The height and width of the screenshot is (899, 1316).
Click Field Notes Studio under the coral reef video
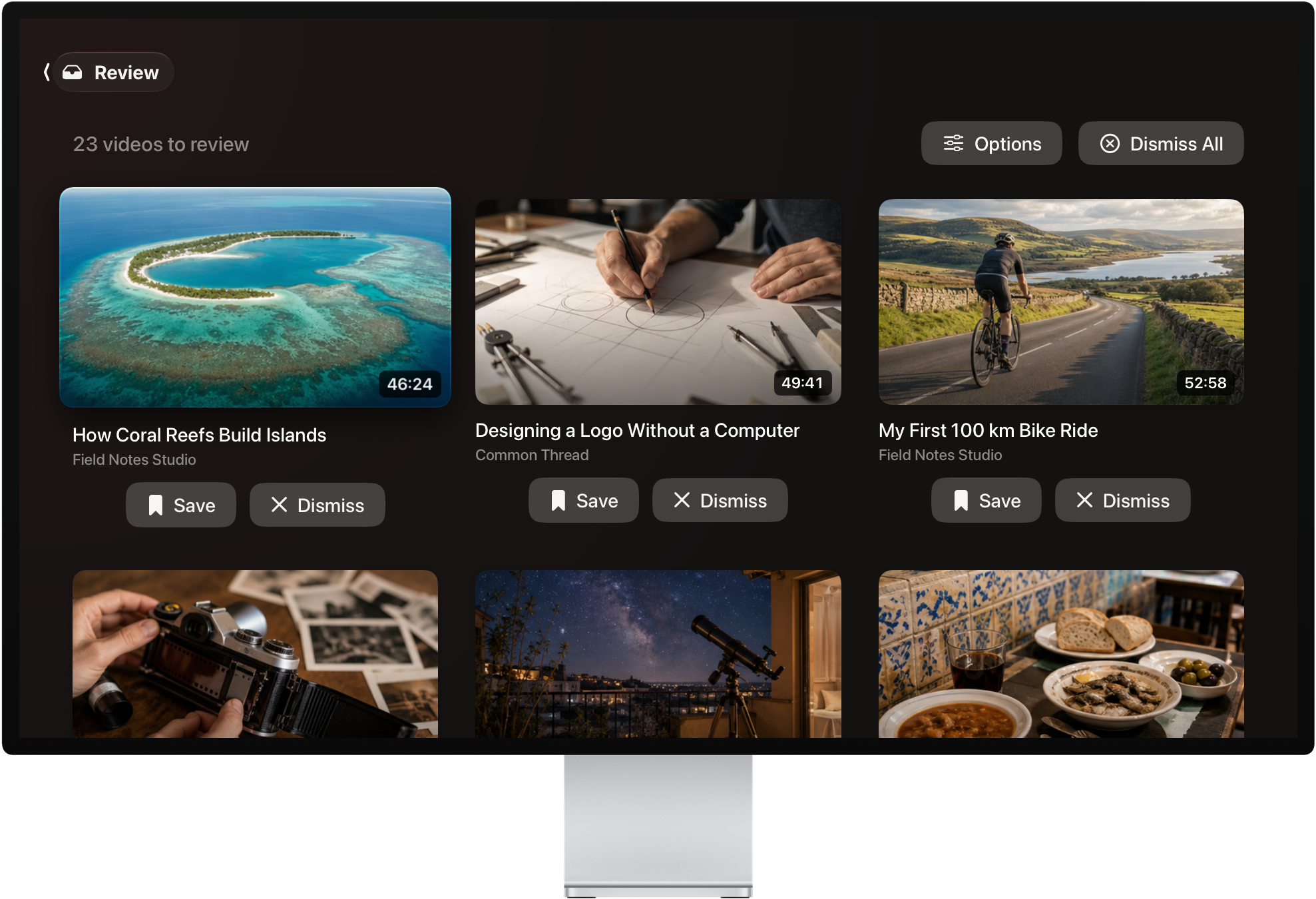click(134, 459)
